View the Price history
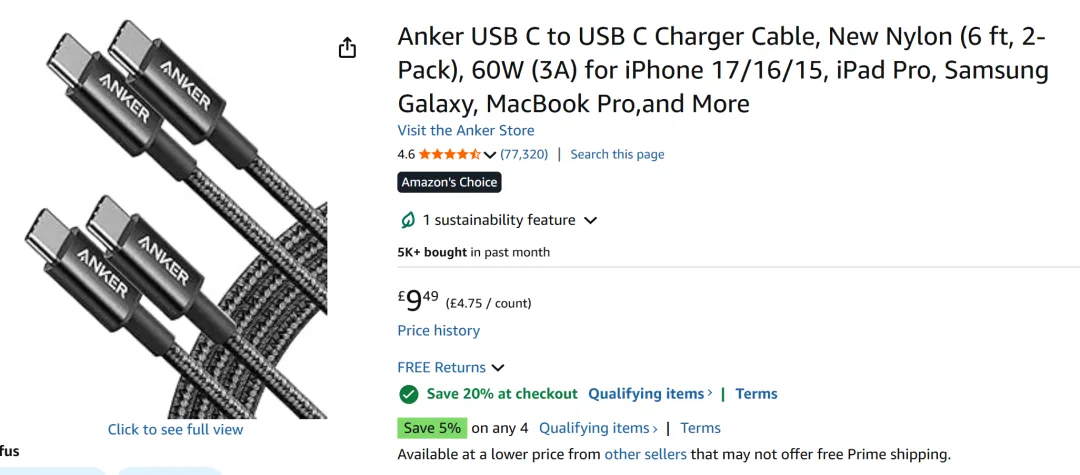 [438, 330]
